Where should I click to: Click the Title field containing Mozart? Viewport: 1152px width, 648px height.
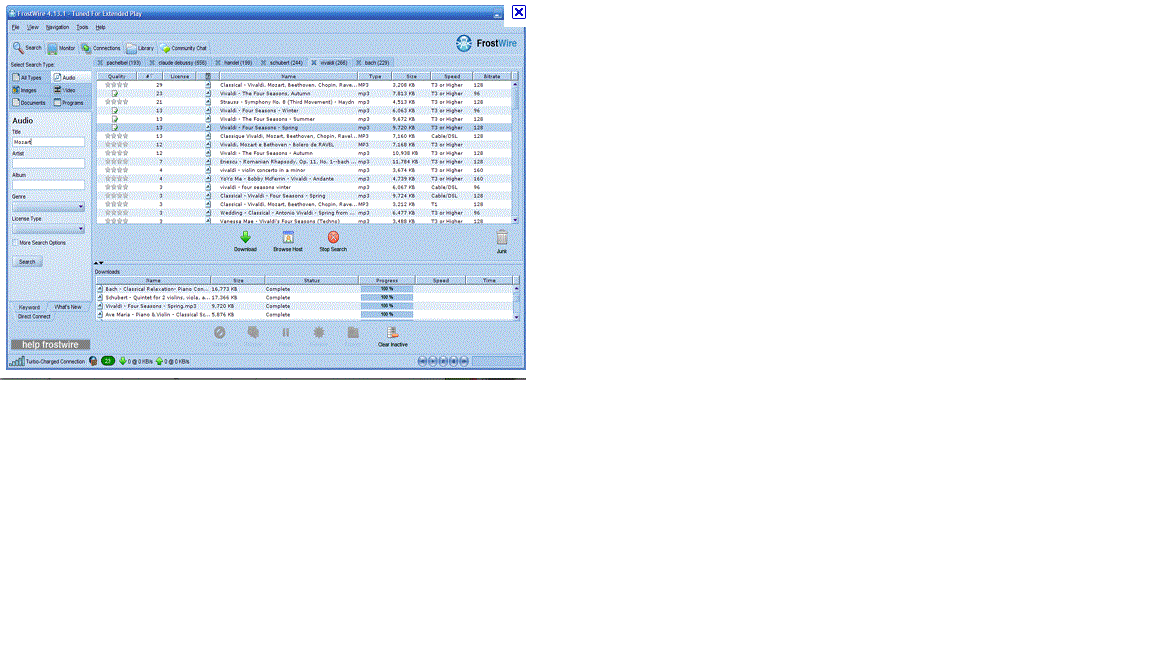coord(48,142)
